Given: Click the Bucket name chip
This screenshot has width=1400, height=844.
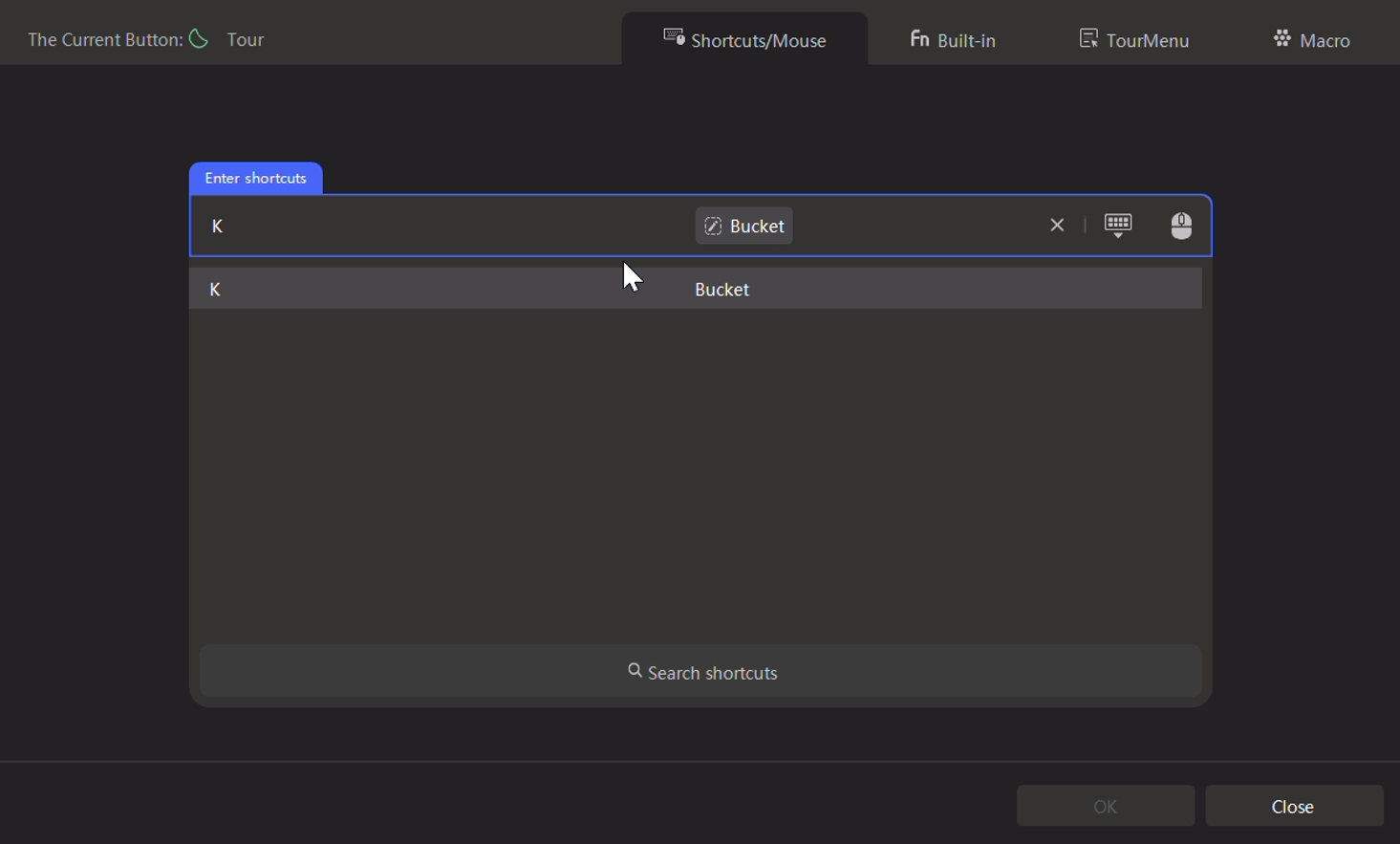Looking at the screenshot, I should [x=757, y=227].
